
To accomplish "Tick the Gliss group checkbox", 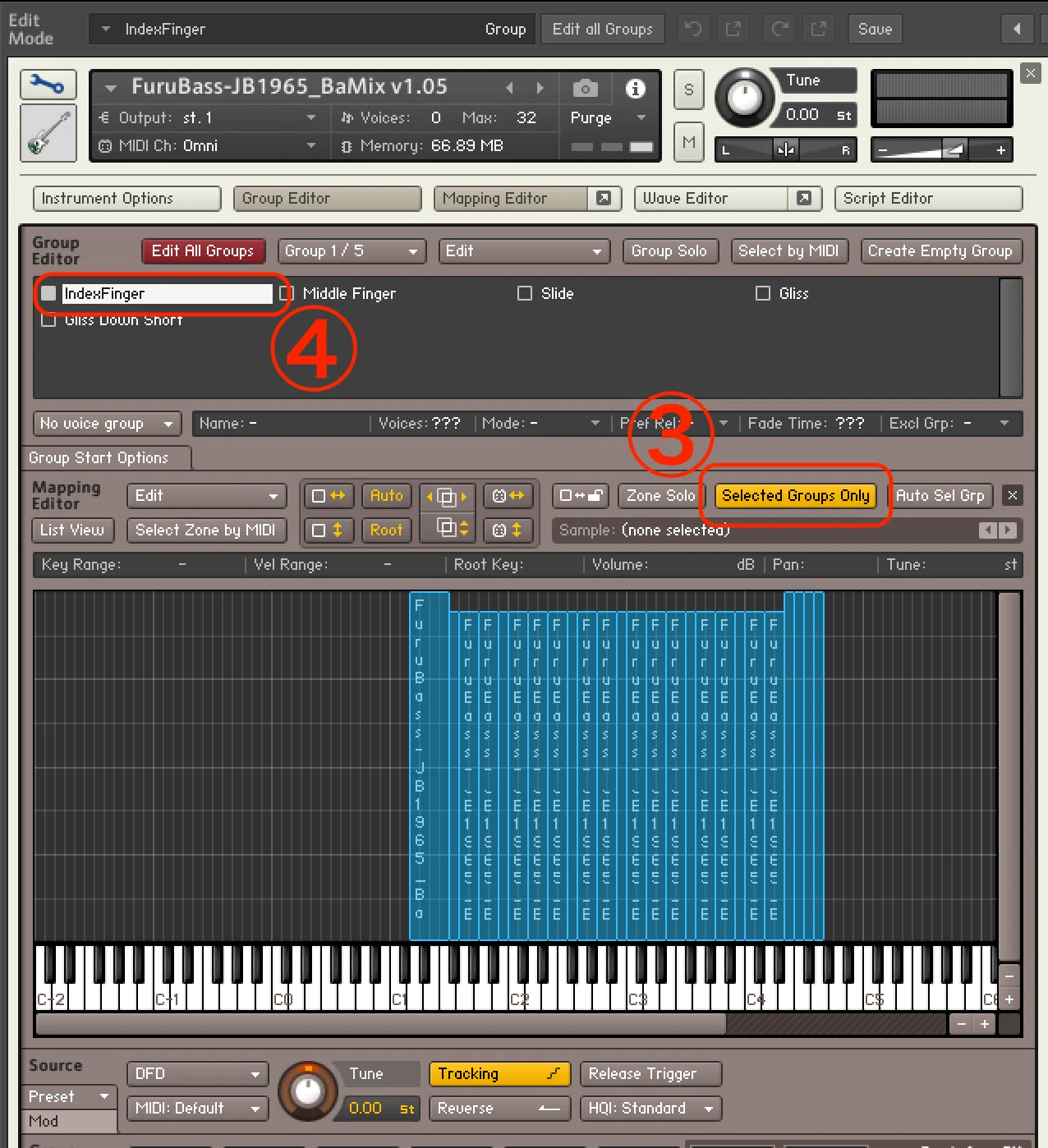I will [763, 293].
